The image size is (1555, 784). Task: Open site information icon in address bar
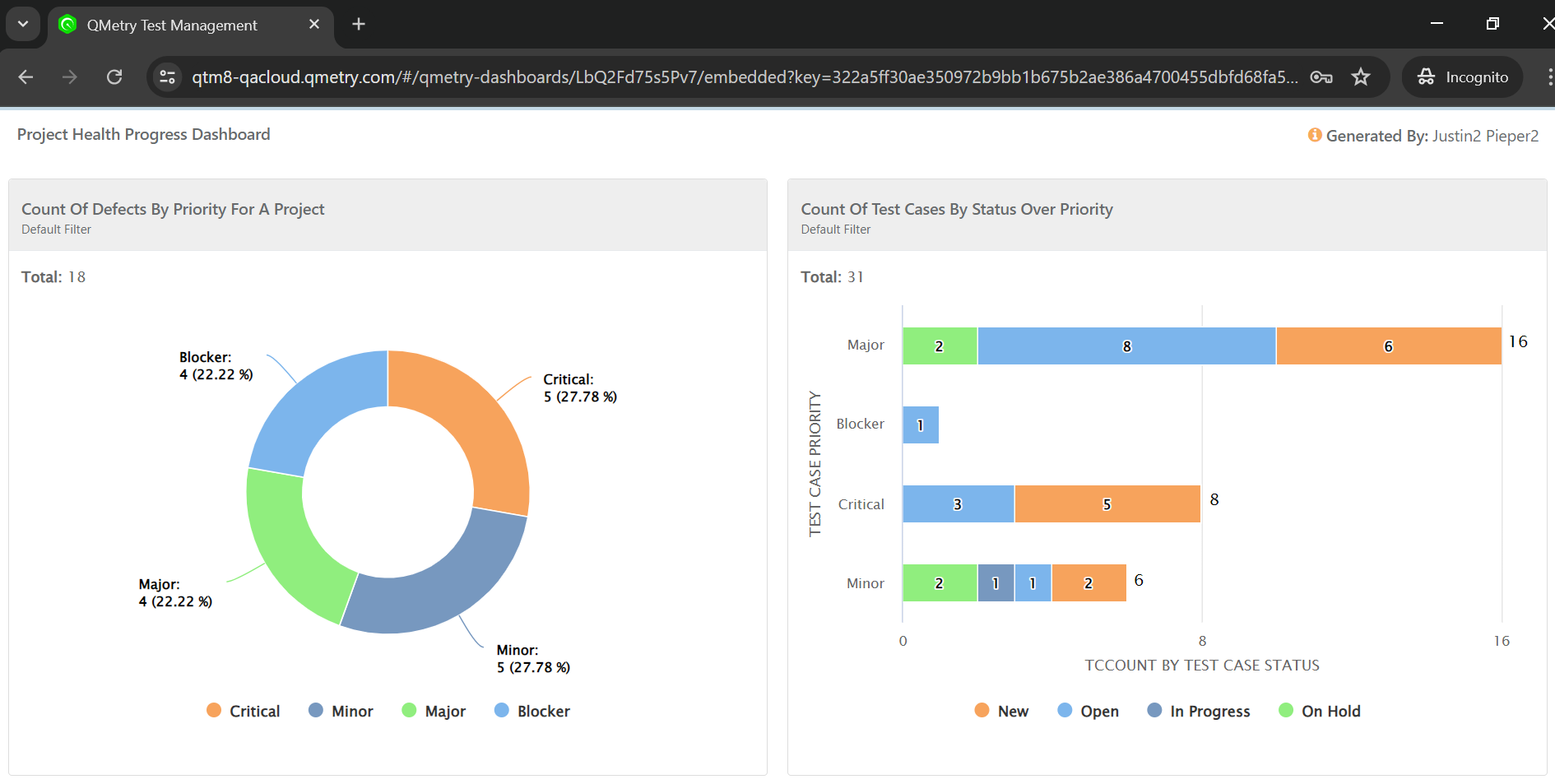pyautogui.click(x=167, y=77)
